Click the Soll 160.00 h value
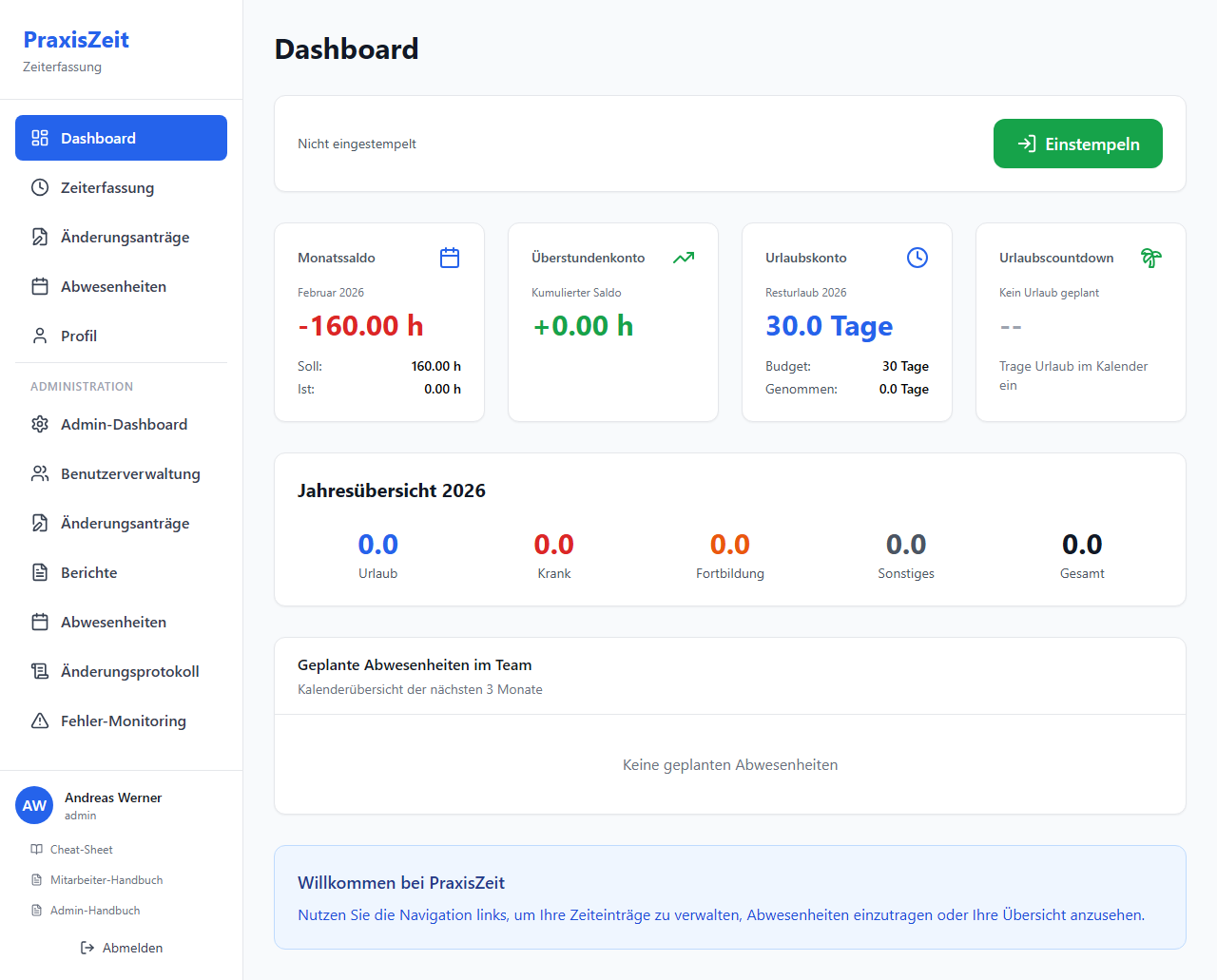Viewport: 1217px width, 980px height. tap(436, 366)
